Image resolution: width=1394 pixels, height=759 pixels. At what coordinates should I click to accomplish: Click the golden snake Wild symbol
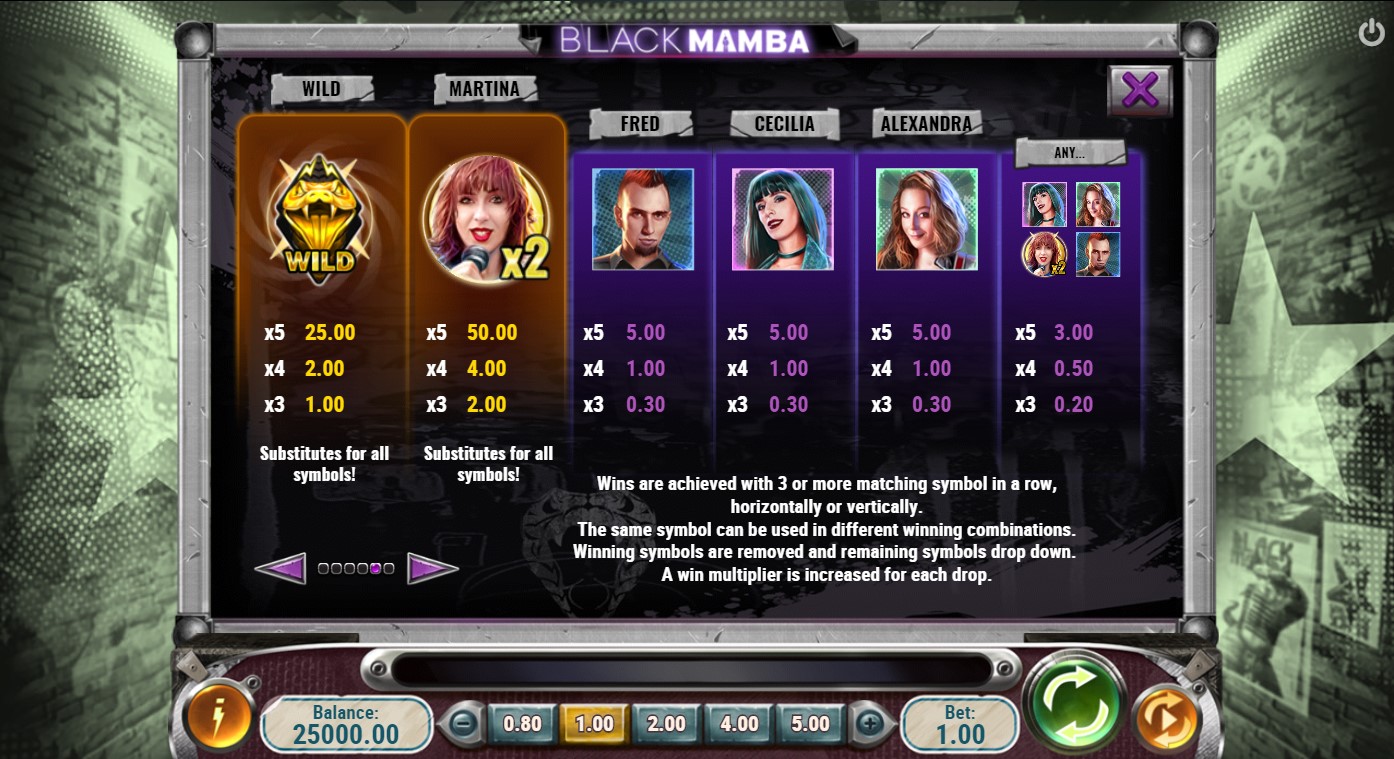pyautogui.click(x=320, y=219)
